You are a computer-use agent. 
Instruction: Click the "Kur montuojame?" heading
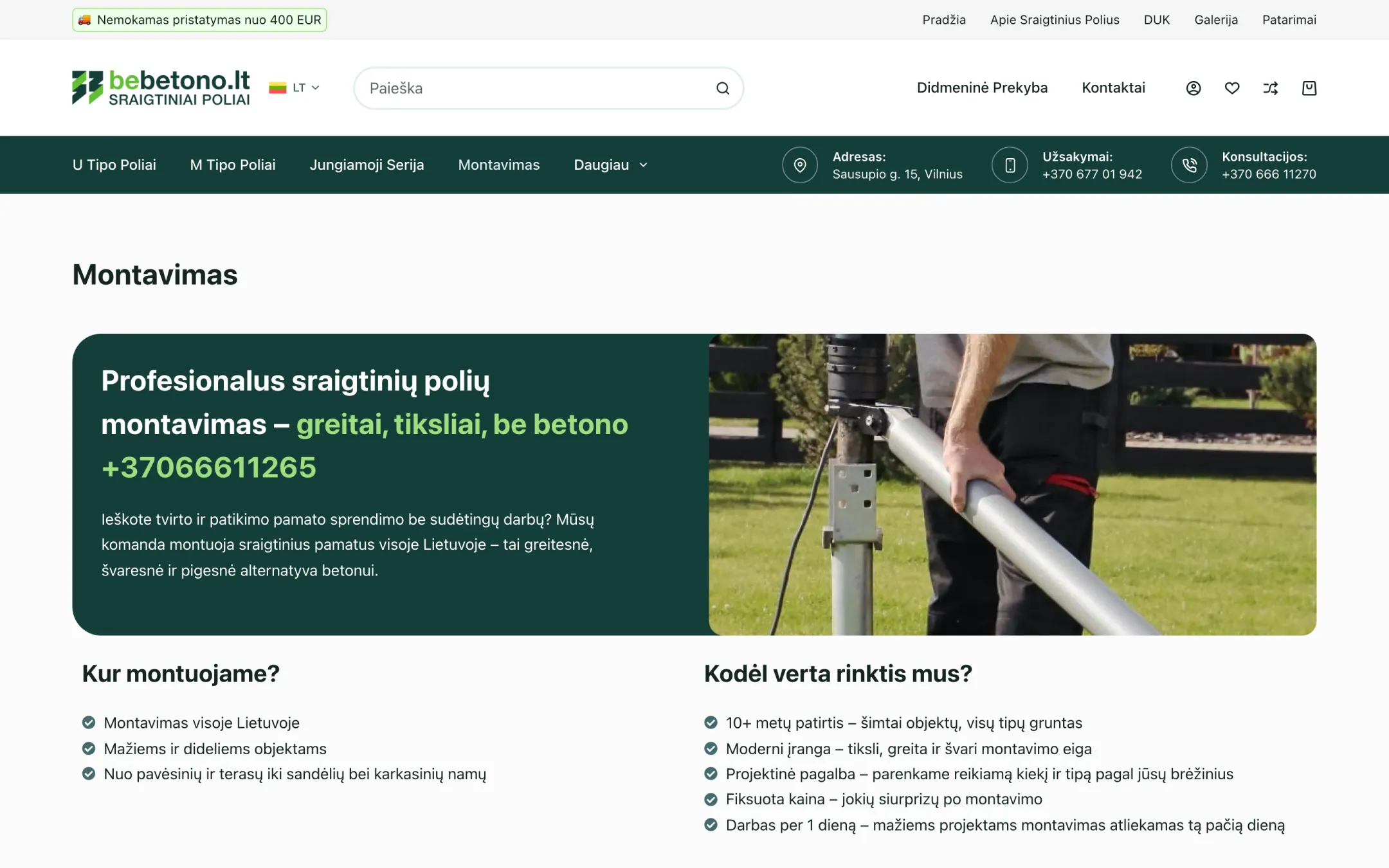coord(181,674)
